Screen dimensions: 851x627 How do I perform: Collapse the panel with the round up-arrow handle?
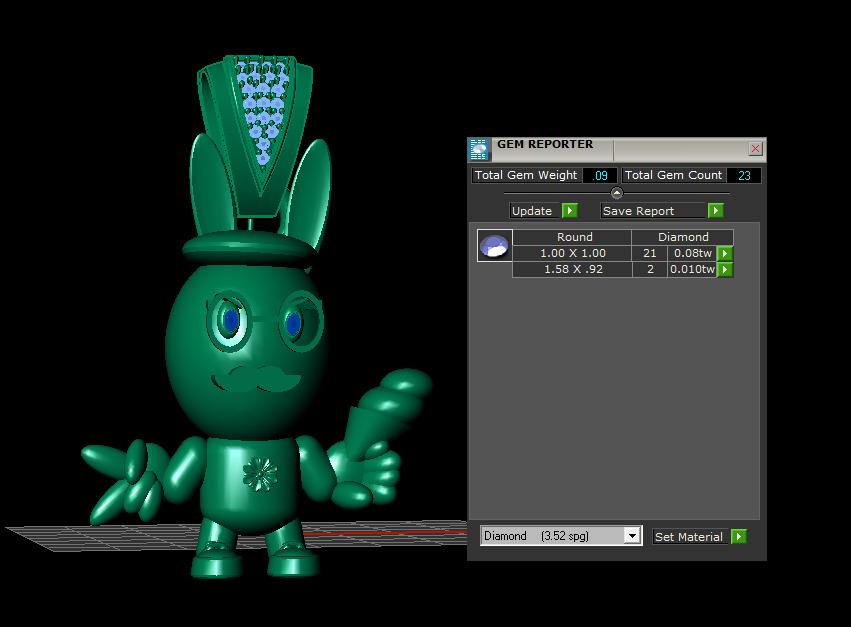point(617,193)
